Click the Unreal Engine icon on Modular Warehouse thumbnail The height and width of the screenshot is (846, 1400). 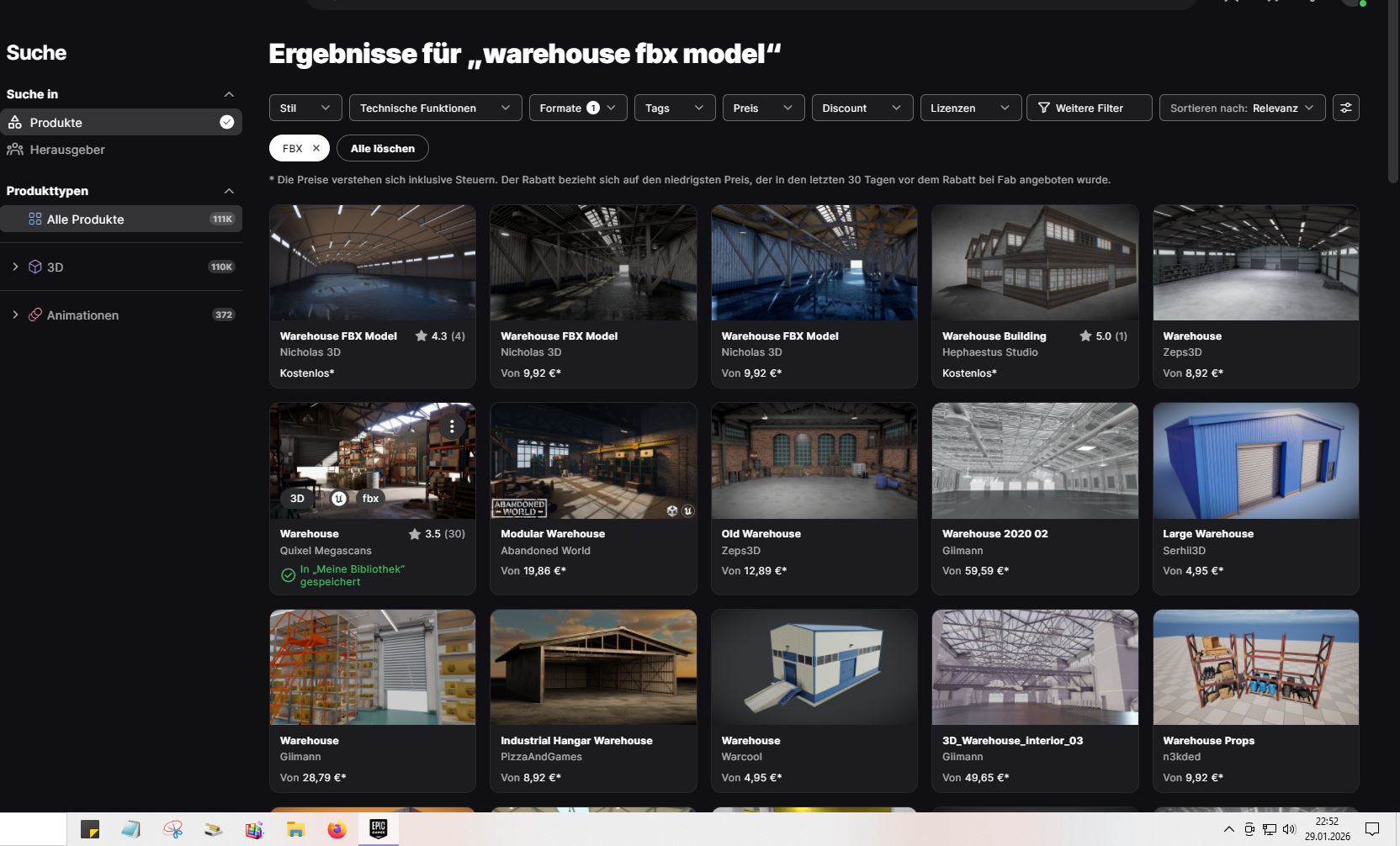(687, 510)
